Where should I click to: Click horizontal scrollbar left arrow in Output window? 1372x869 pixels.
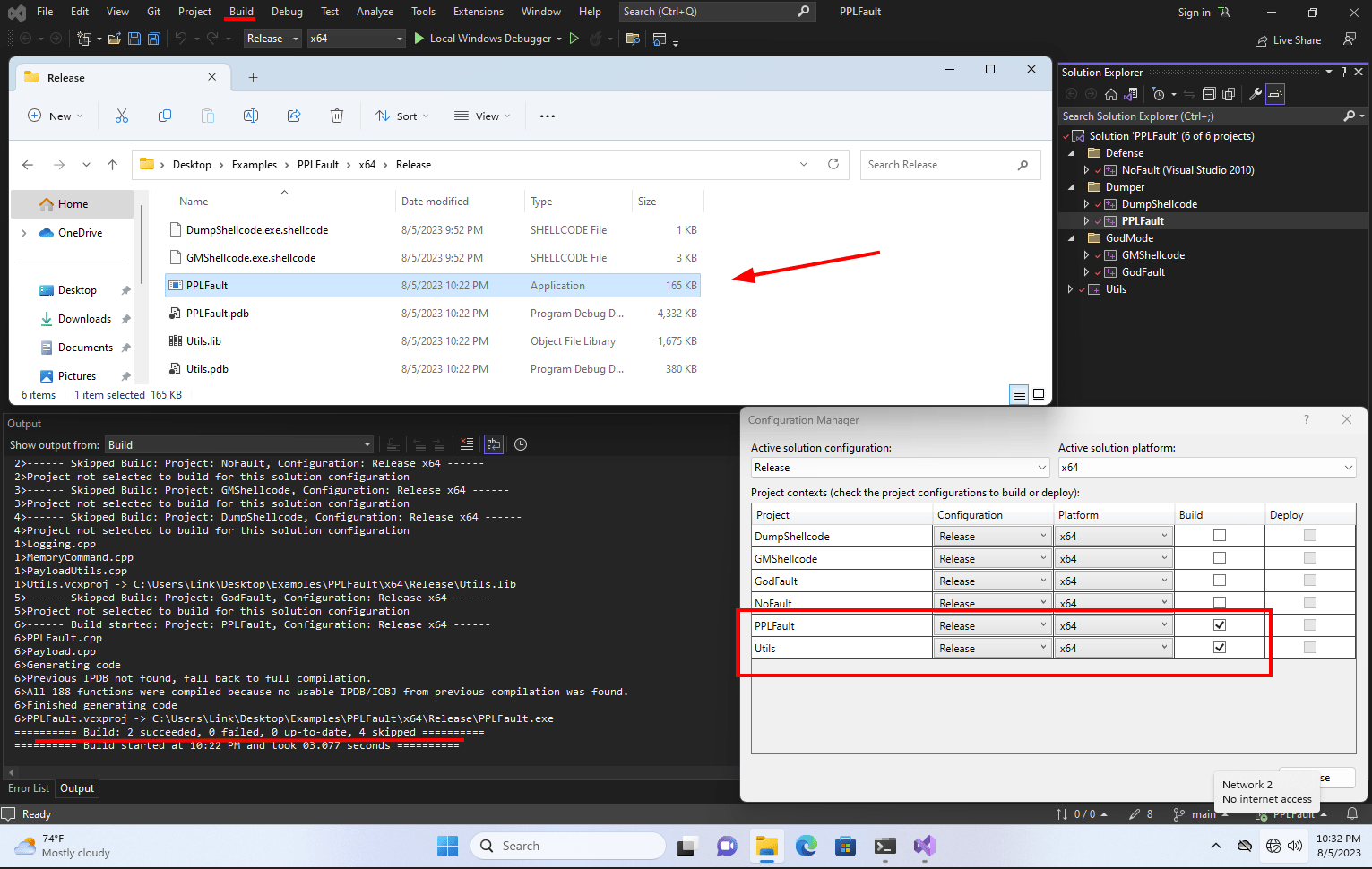click(x=11, y=772)
